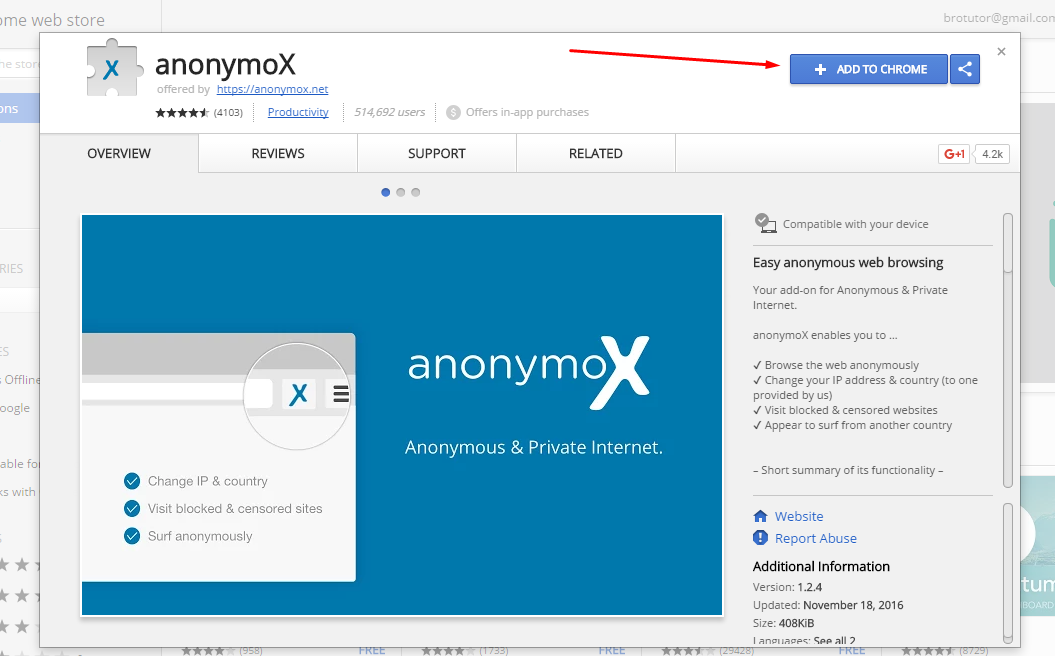
Task: Select the third screenshot carousel dot
Action: [x=416, y=192]
